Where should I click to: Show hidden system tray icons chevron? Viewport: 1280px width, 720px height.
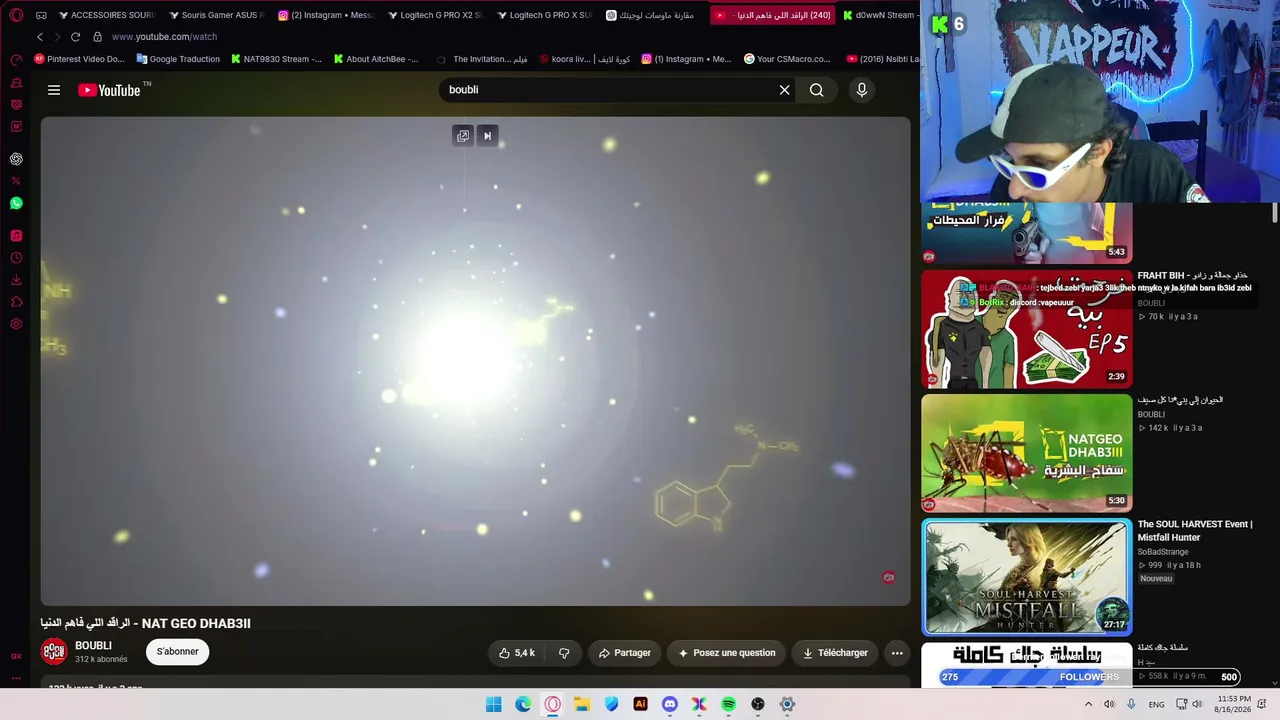[x=1088, y=704]
